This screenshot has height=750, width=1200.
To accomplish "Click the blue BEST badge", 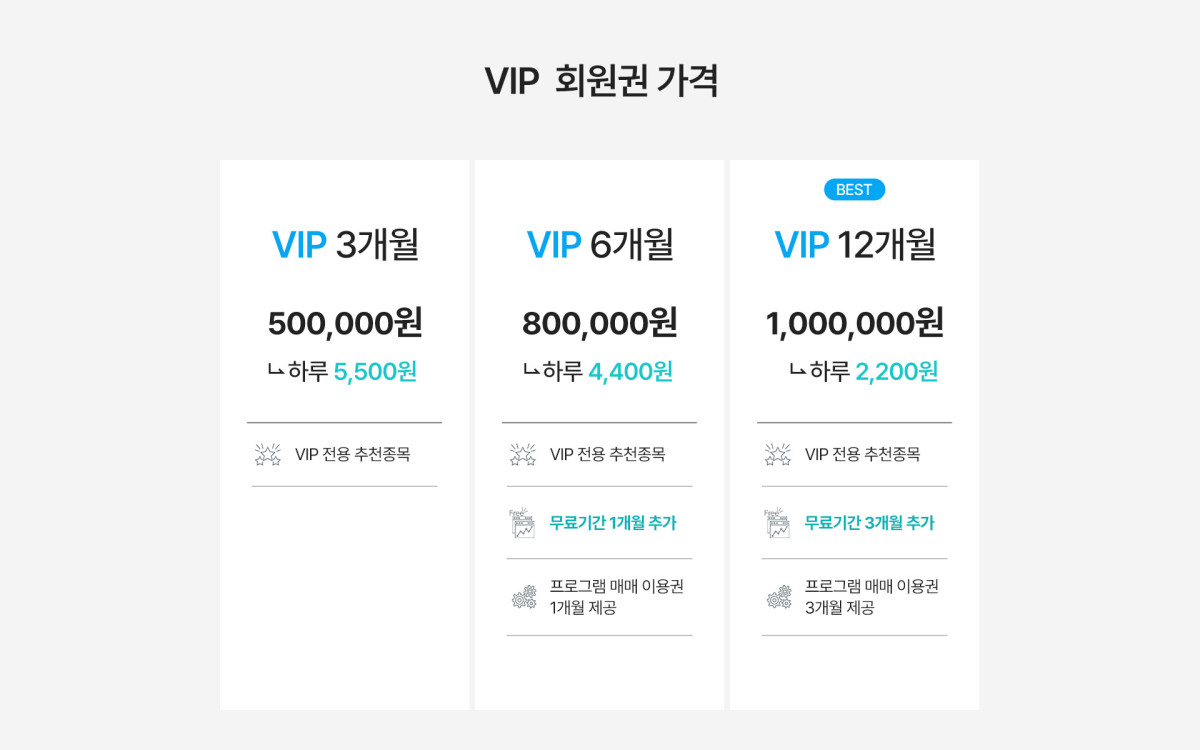I will coord(854,190).
